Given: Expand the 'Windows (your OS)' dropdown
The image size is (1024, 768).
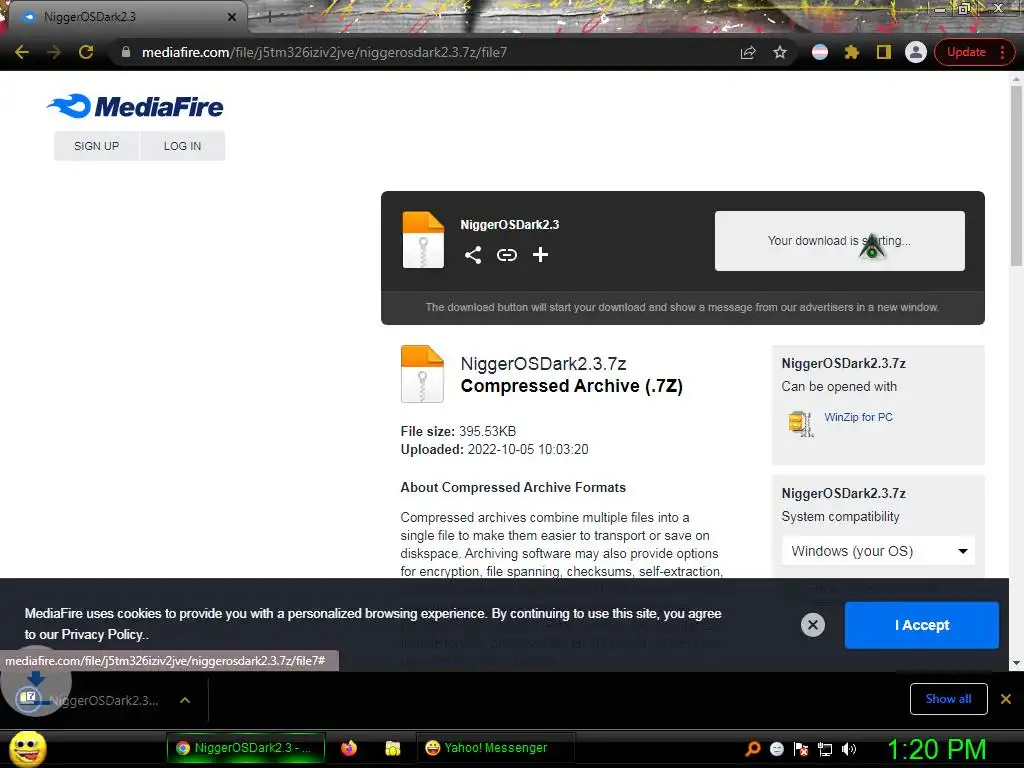Looking at the screenshot, I should [x=878, y=551].
